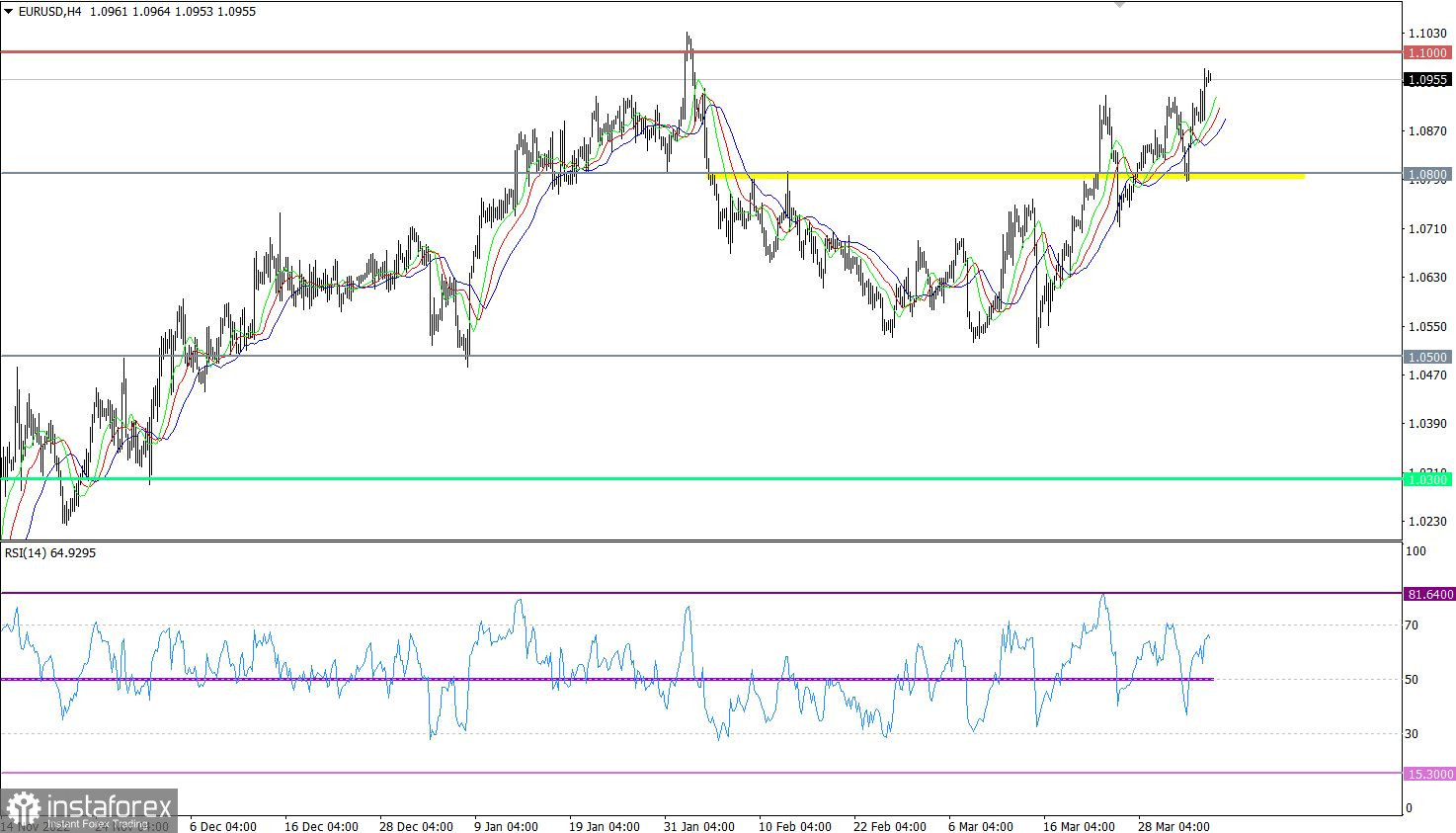Click the RSI(14) 64.9295 indicator label
This screenshot has height=833, width=1456.
point(50,553)
